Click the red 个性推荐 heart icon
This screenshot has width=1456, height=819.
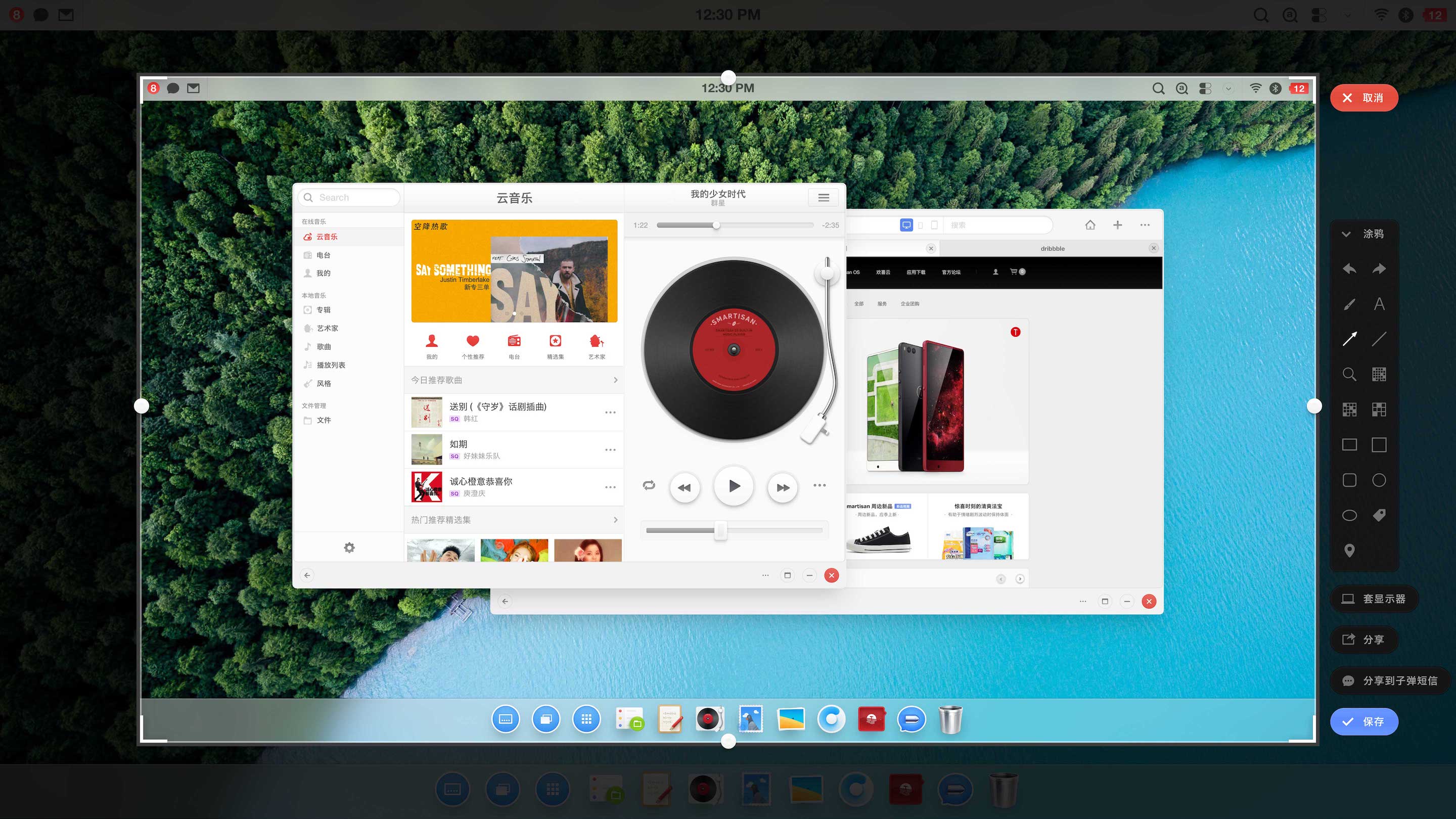pos(473,341)
